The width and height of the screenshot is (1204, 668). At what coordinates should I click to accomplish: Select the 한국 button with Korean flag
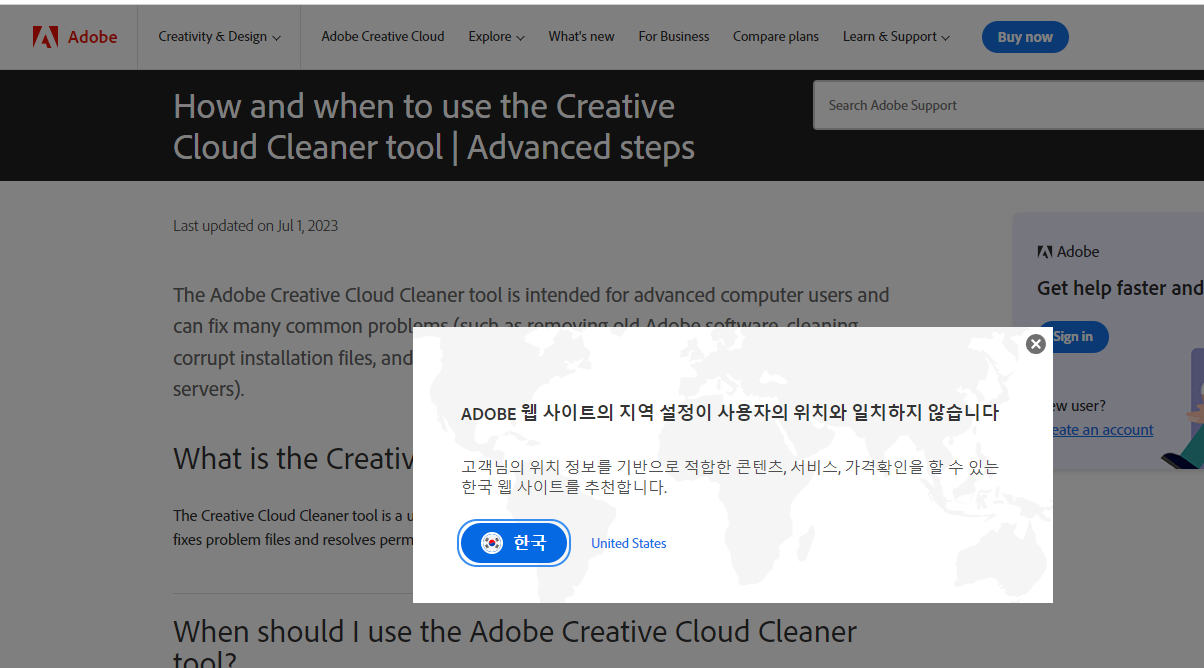tap(514, 543)
